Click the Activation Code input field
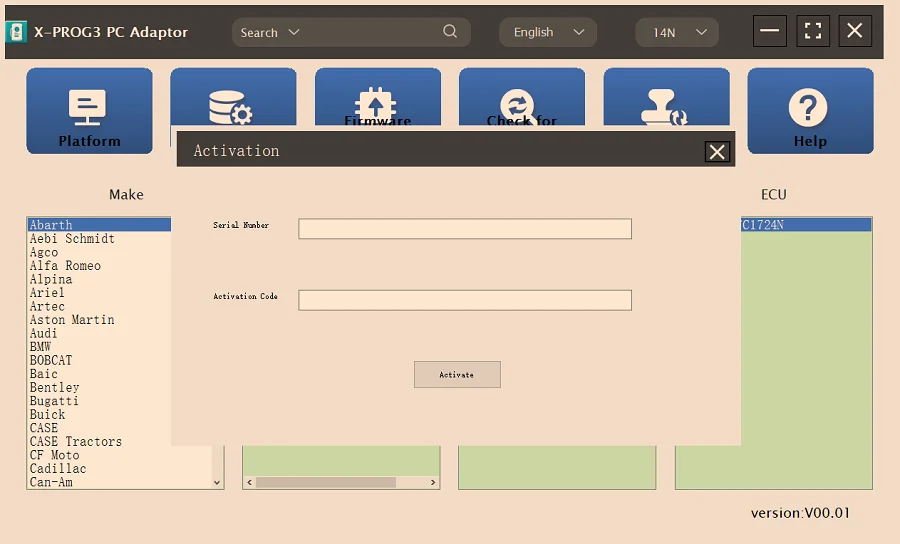Viewport: 900px width, 544px height. coord(465,300)
